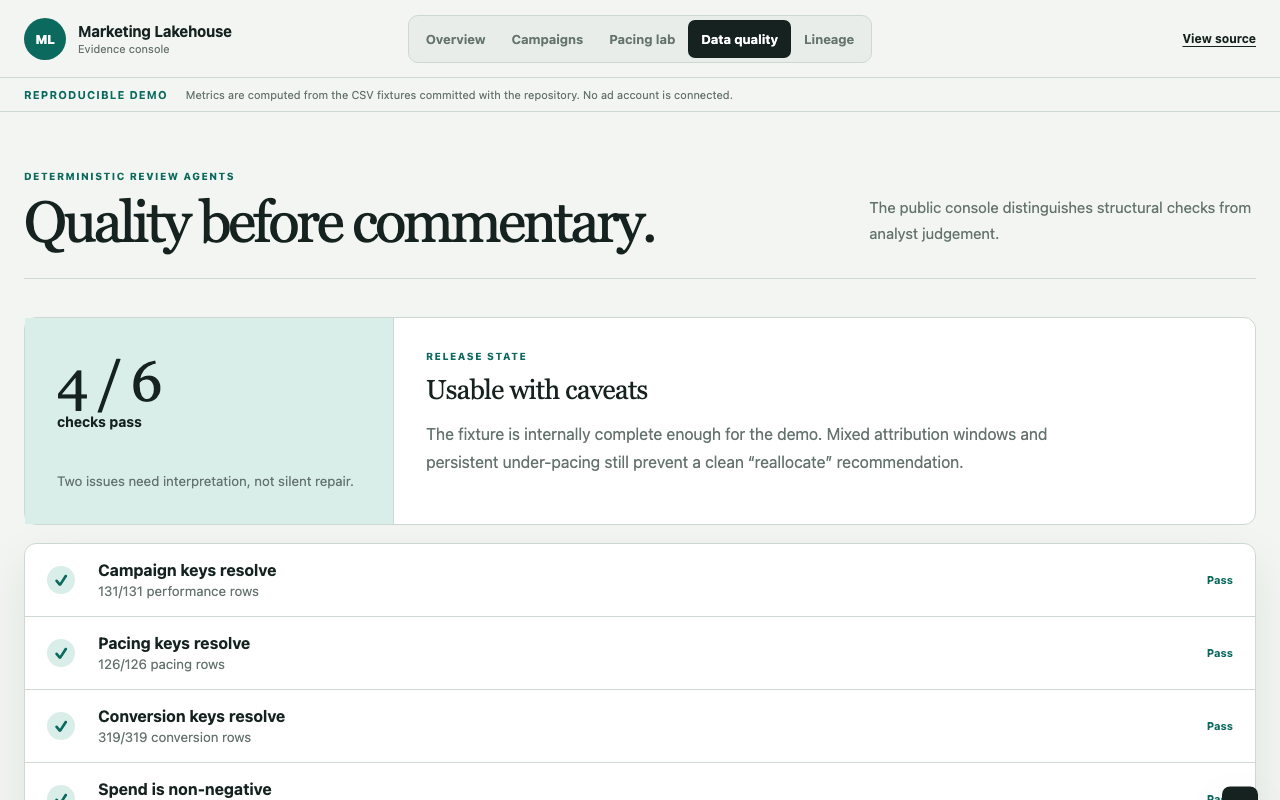1280x800 pixels.
Task: Click the Campaign keys resolve check icon
Action: [61, 580]
